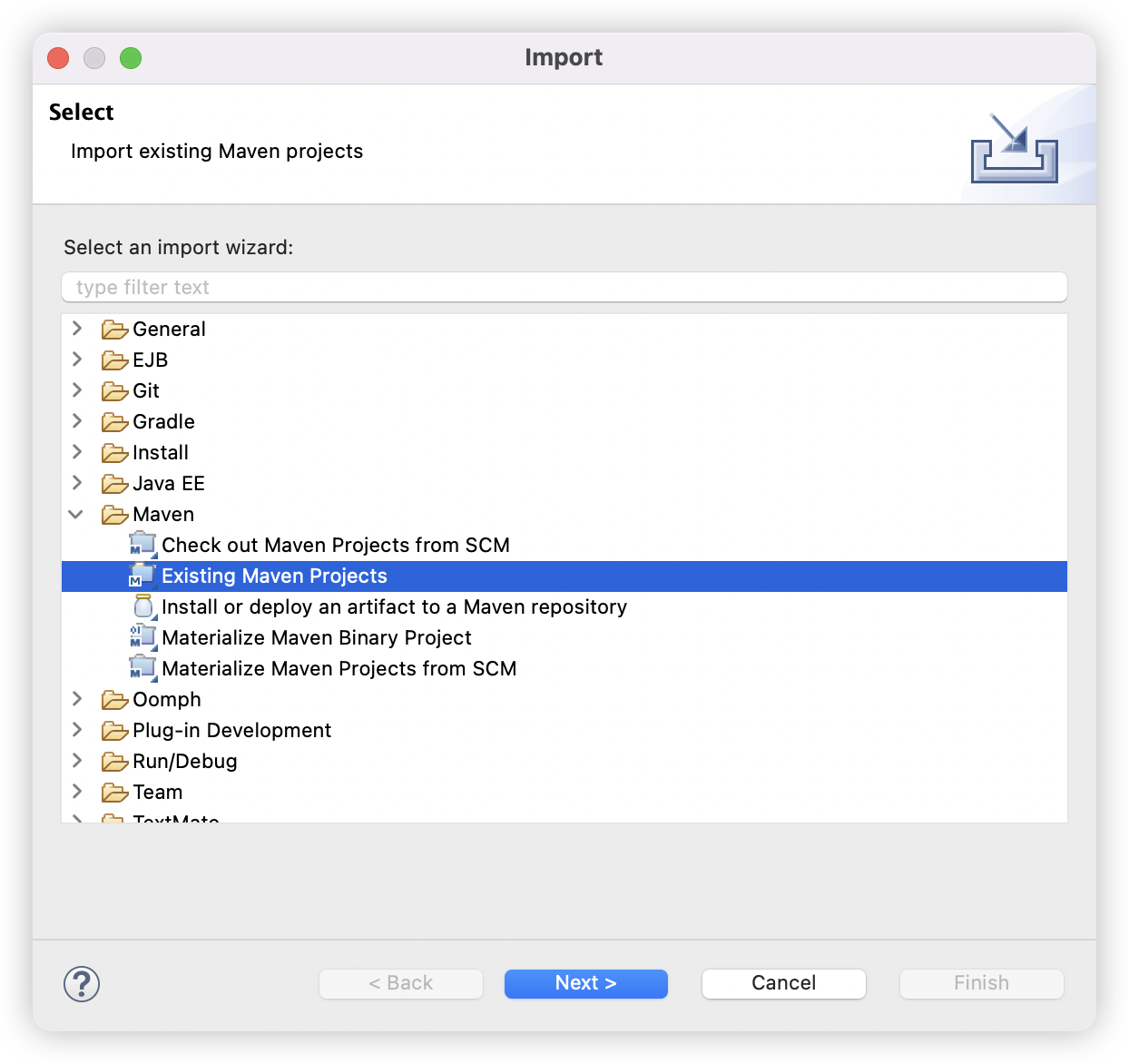Click the Run/Debug folder icon

coord(114,762)
